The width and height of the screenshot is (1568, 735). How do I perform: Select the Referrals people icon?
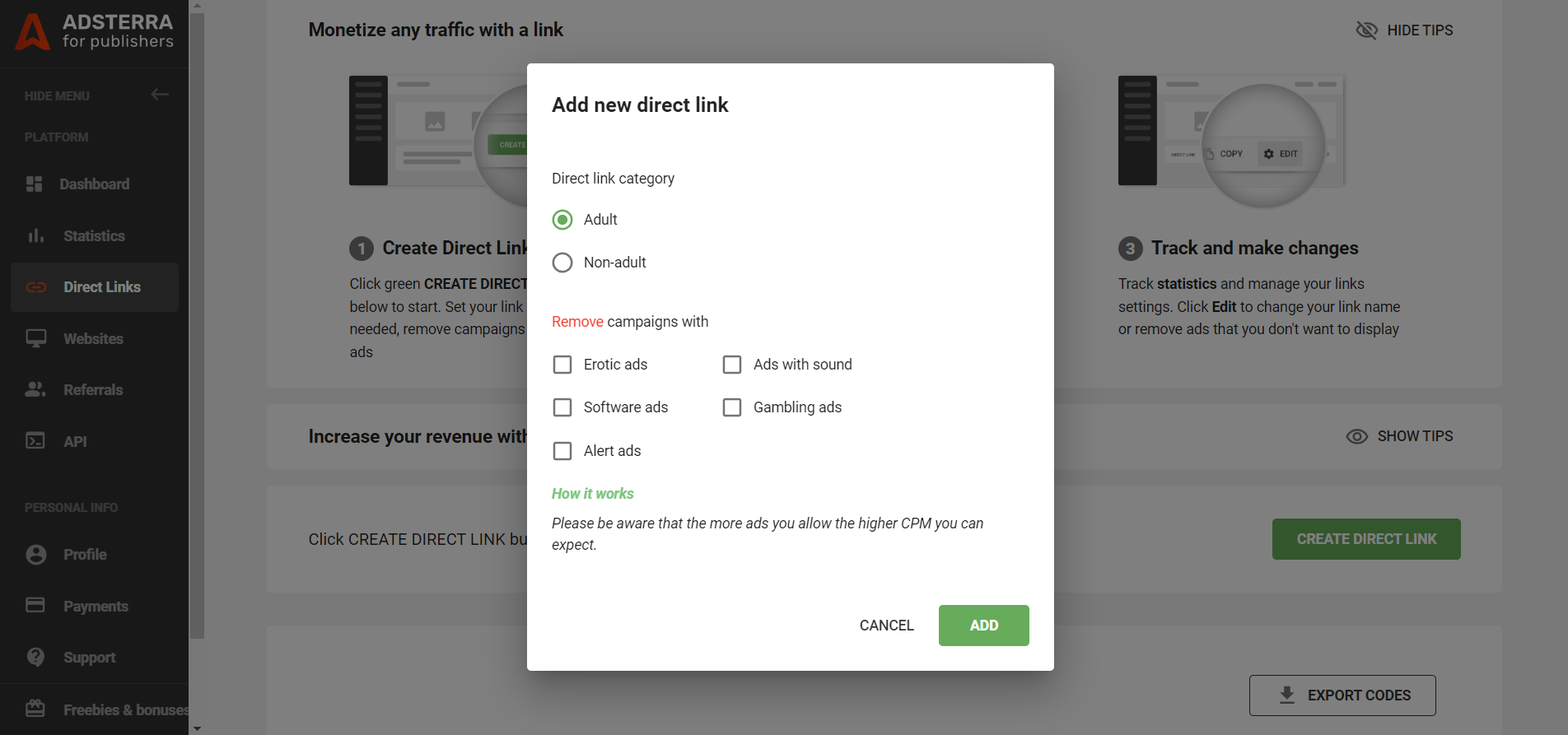pos(35,389)
